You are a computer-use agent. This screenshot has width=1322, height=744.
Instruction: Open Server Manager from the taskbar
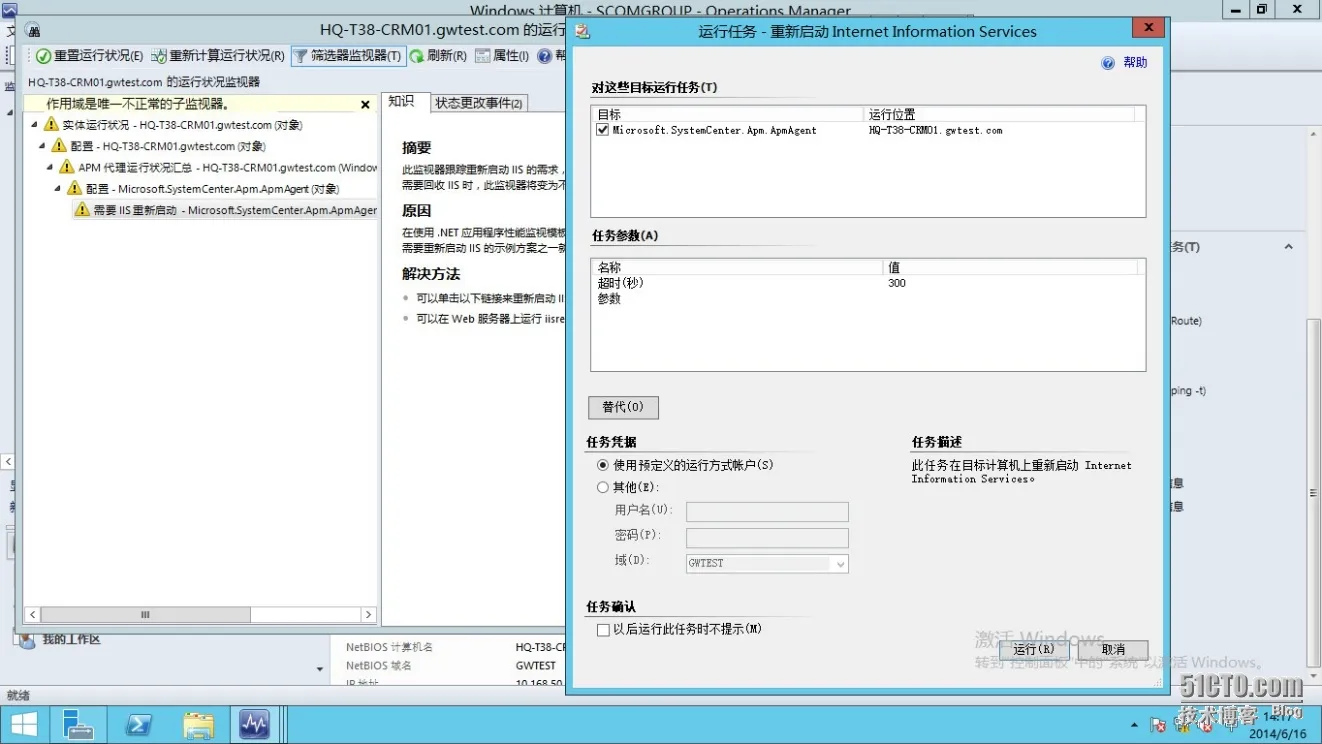coord(78,725)
